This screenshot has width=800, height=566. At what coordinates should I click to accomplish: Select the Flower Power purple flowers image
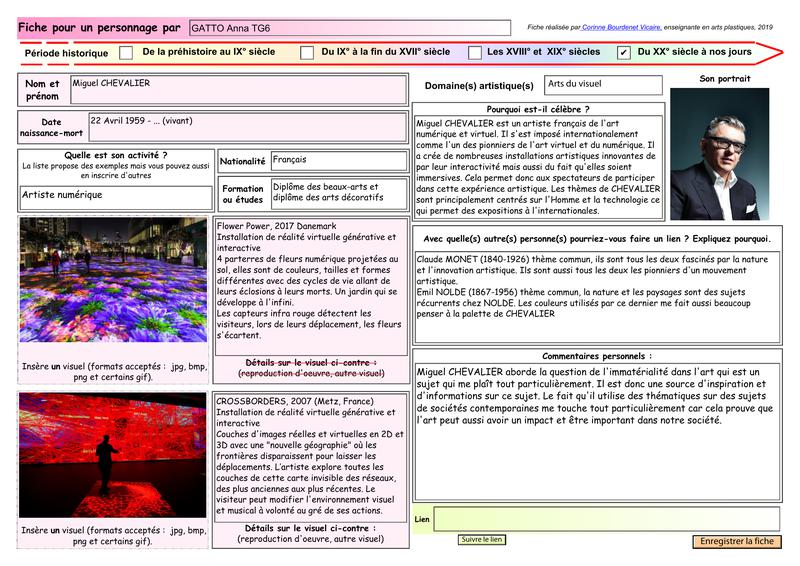point(113,281)
